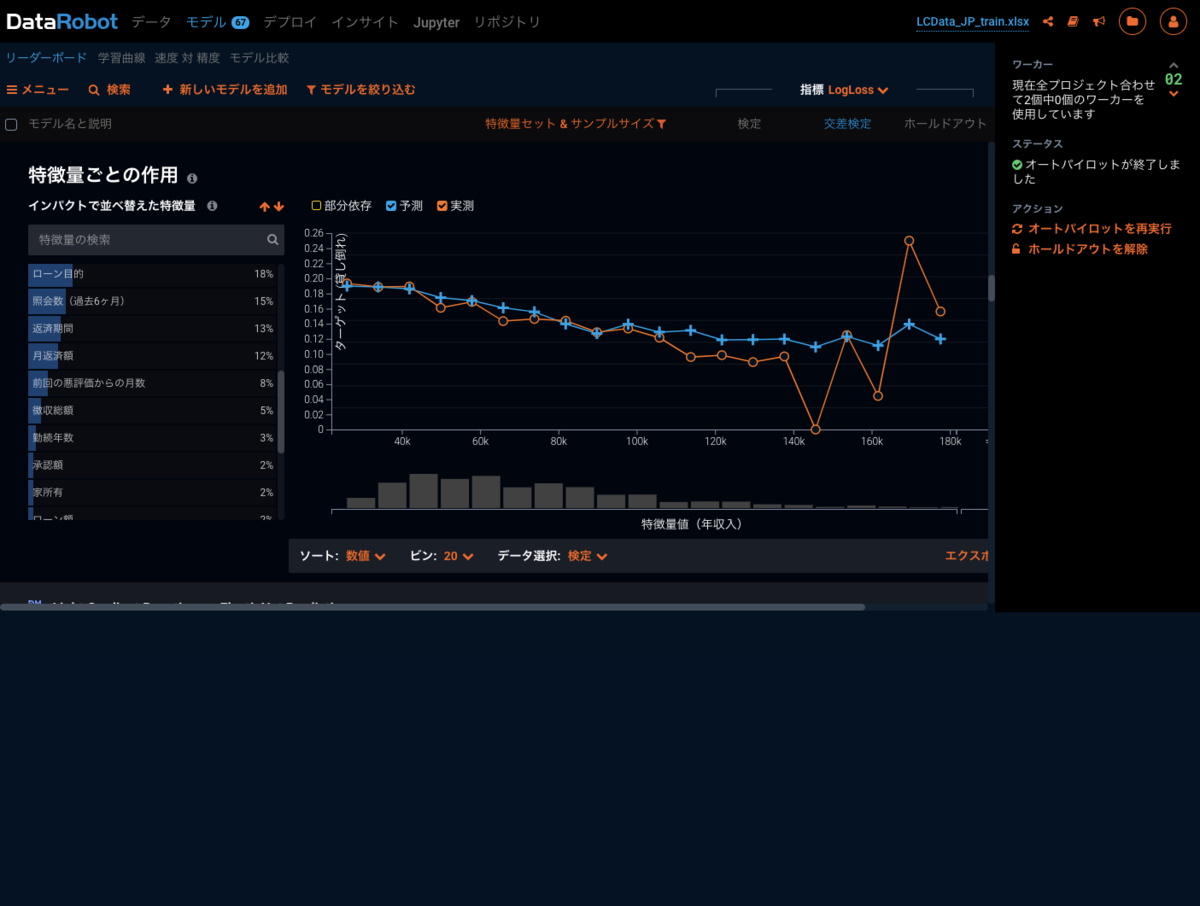Tick the select-all checkbox beside モデル名と説明
Screen dimensions: 1200x906
coord(11,124)
